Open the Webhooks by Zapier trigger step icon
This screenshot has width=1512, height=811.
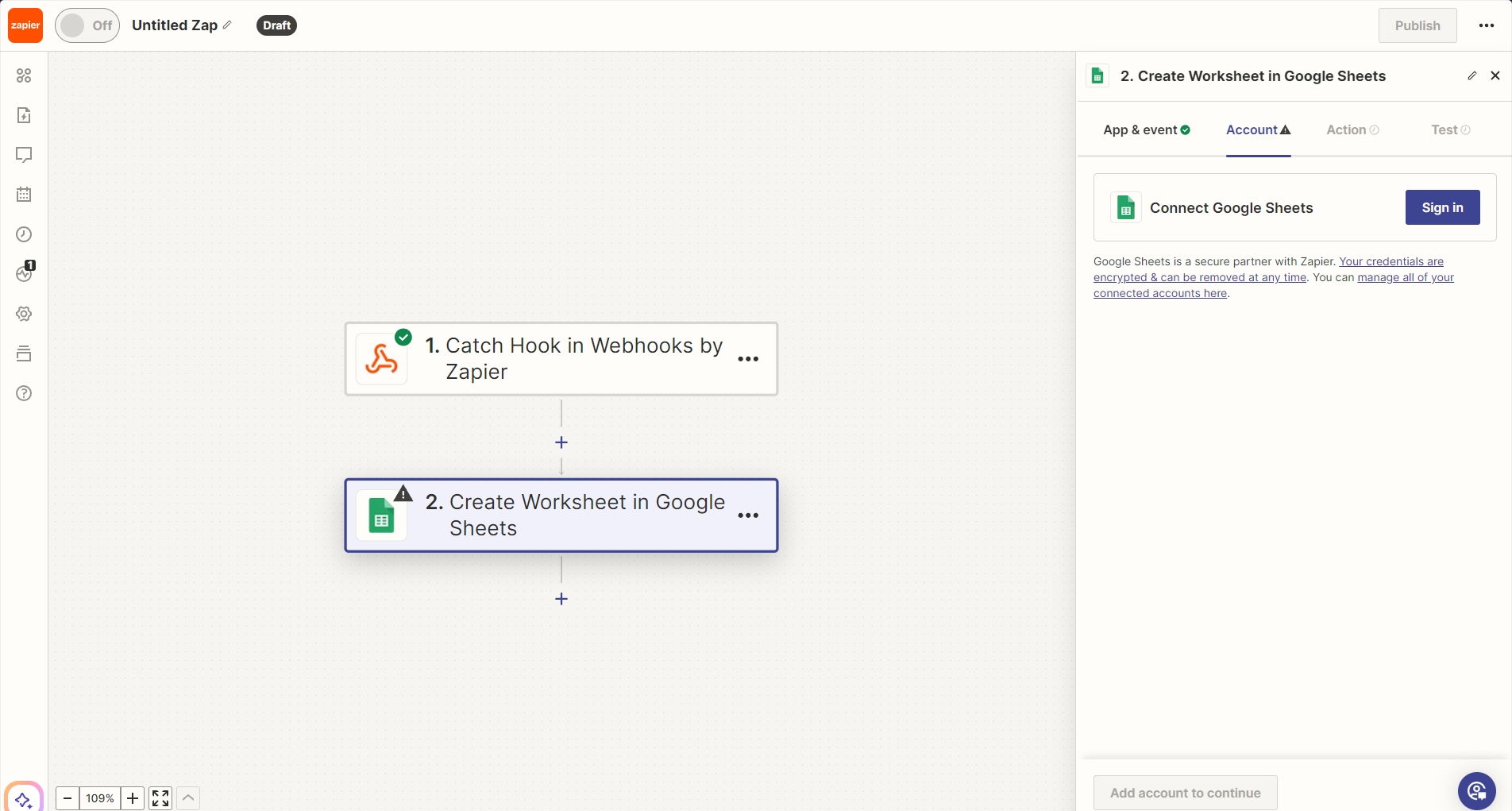pyautogui.click(x=382, y=359)
